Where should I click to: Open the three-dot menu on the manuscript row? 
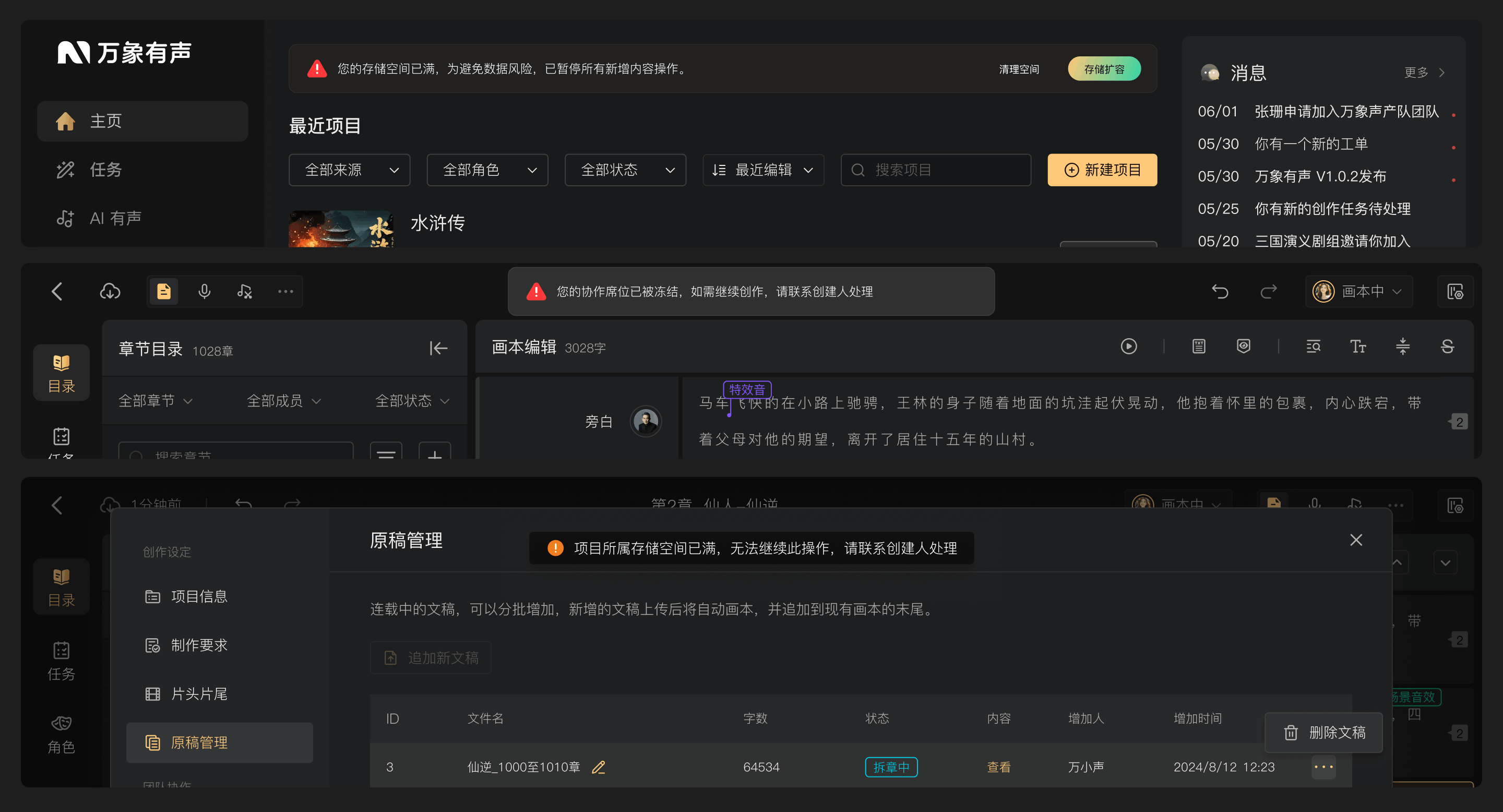pyautogui.click(x=1323, y=767)
